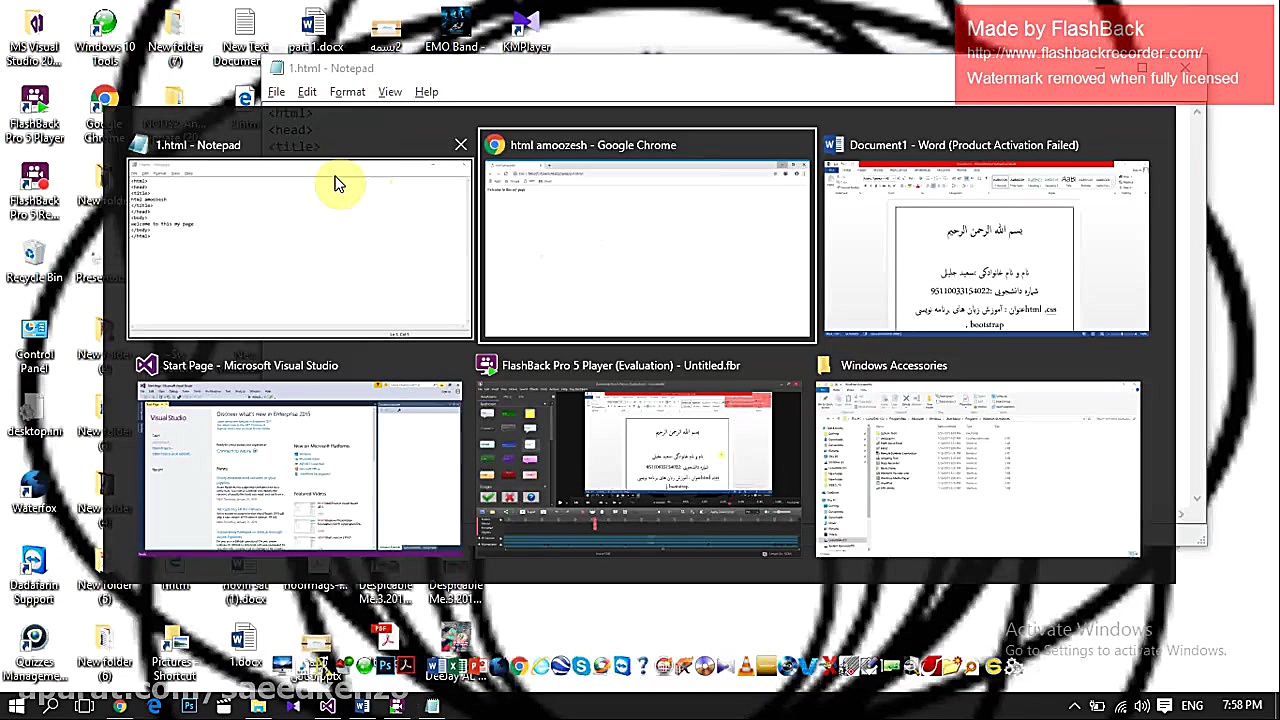Open the battery status tray icon
The image size is (1280, 720).
[x=1097, y=706]
